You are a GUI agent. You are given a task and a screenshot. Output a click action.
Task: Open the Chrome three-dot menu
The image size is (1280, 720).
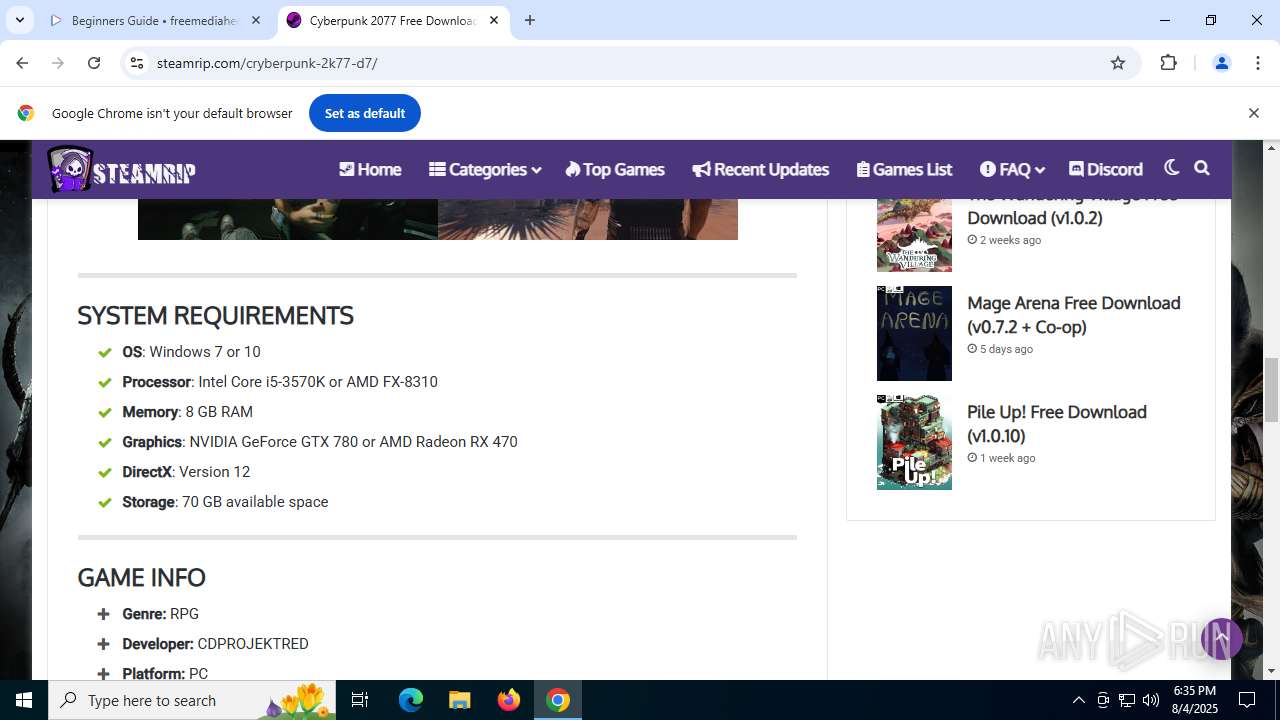[1258, 63]
